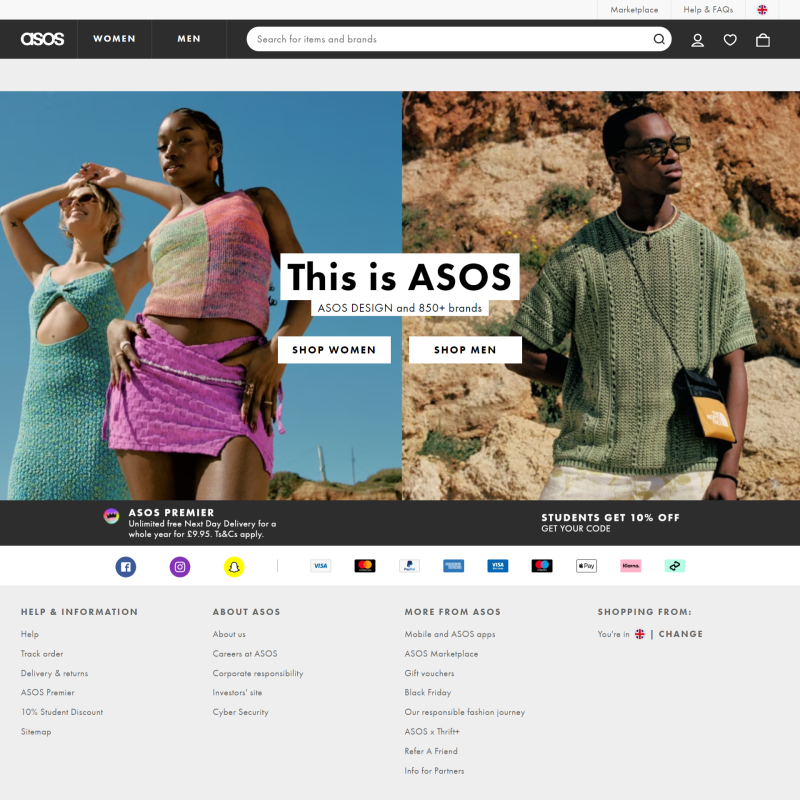Open the Help footer link
800x800 pixels.
pos(30,634)
